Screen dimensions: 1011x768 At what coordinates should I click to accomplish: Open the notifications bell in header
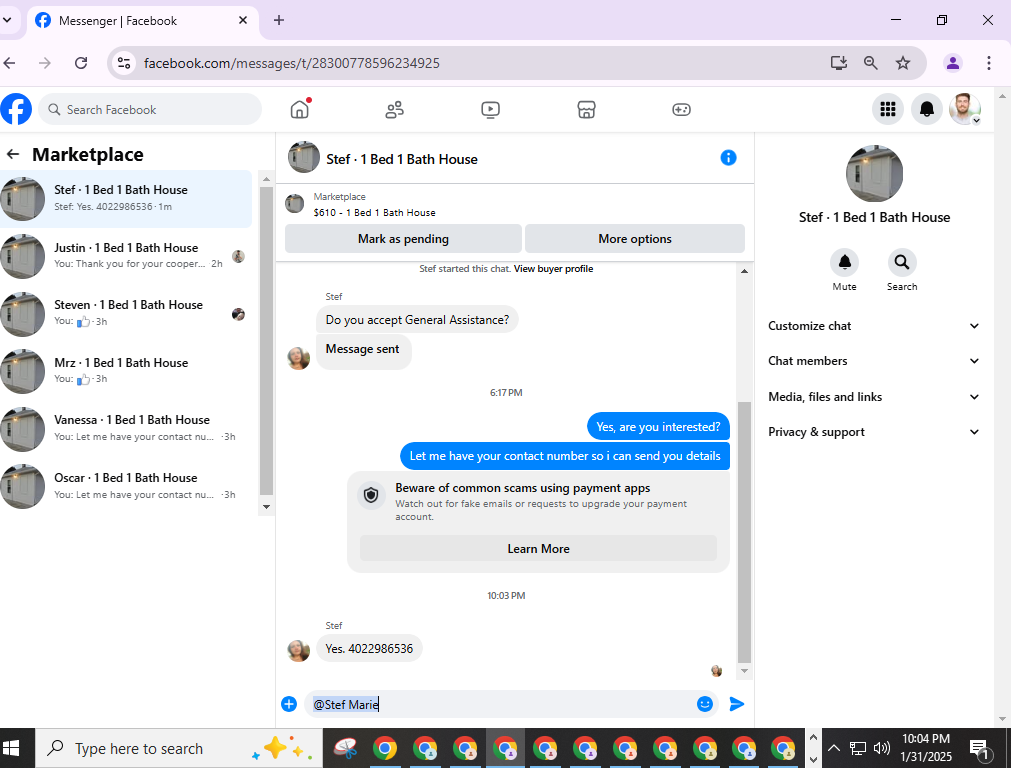click(x=927, y=110)
